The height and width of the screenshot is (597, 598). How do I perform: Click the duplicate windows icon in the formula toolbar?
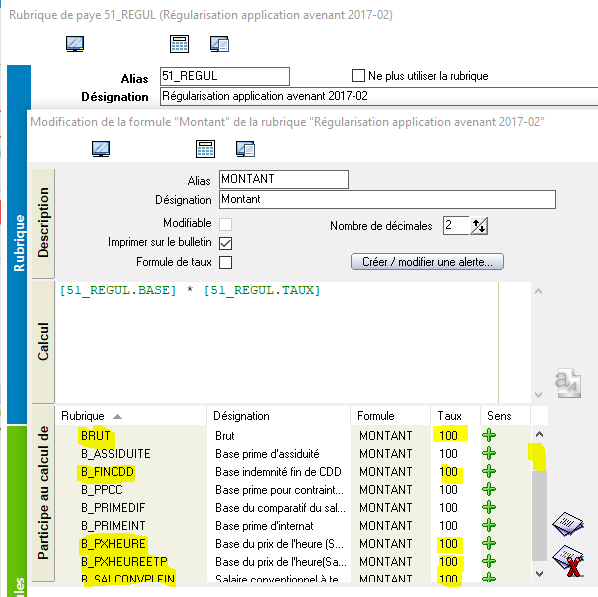coord(245,149)
